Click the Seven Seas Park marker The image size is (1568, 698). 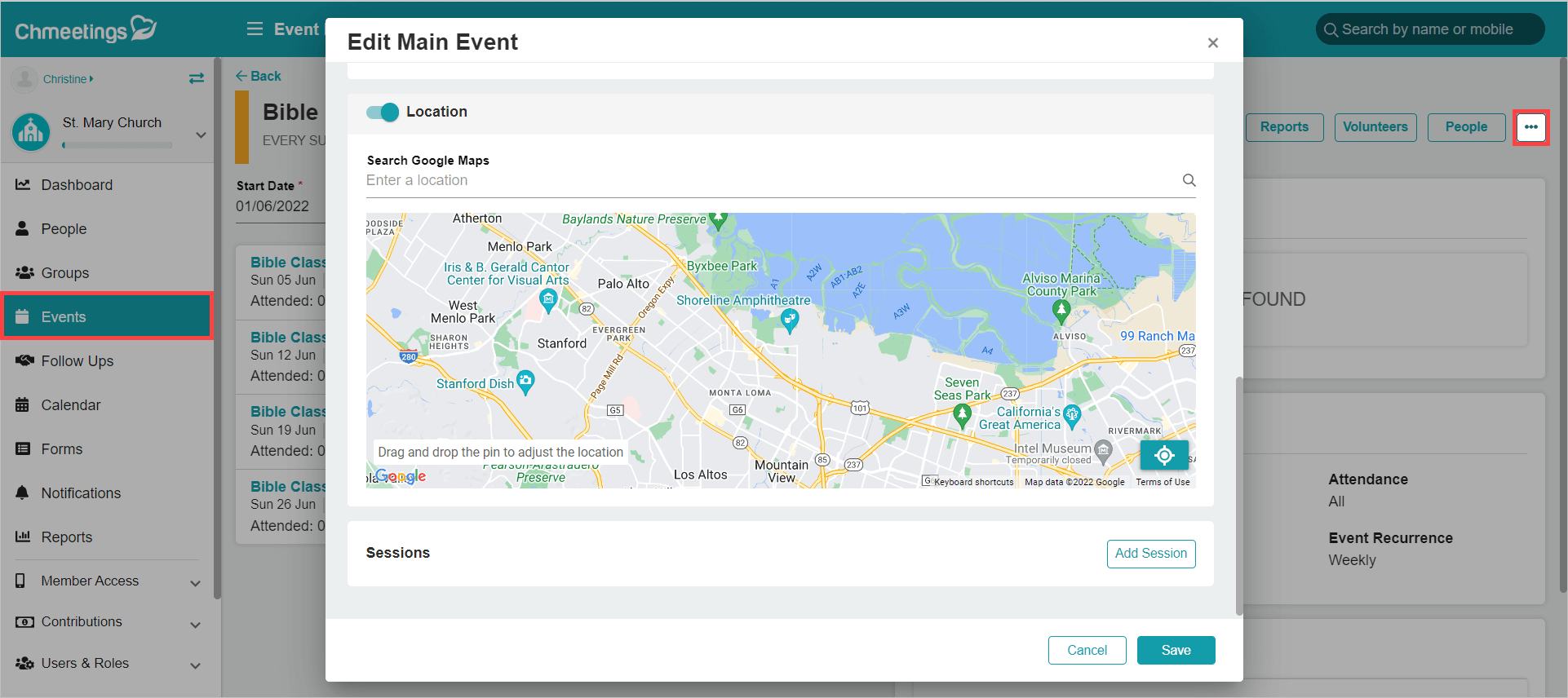(963, 416)
